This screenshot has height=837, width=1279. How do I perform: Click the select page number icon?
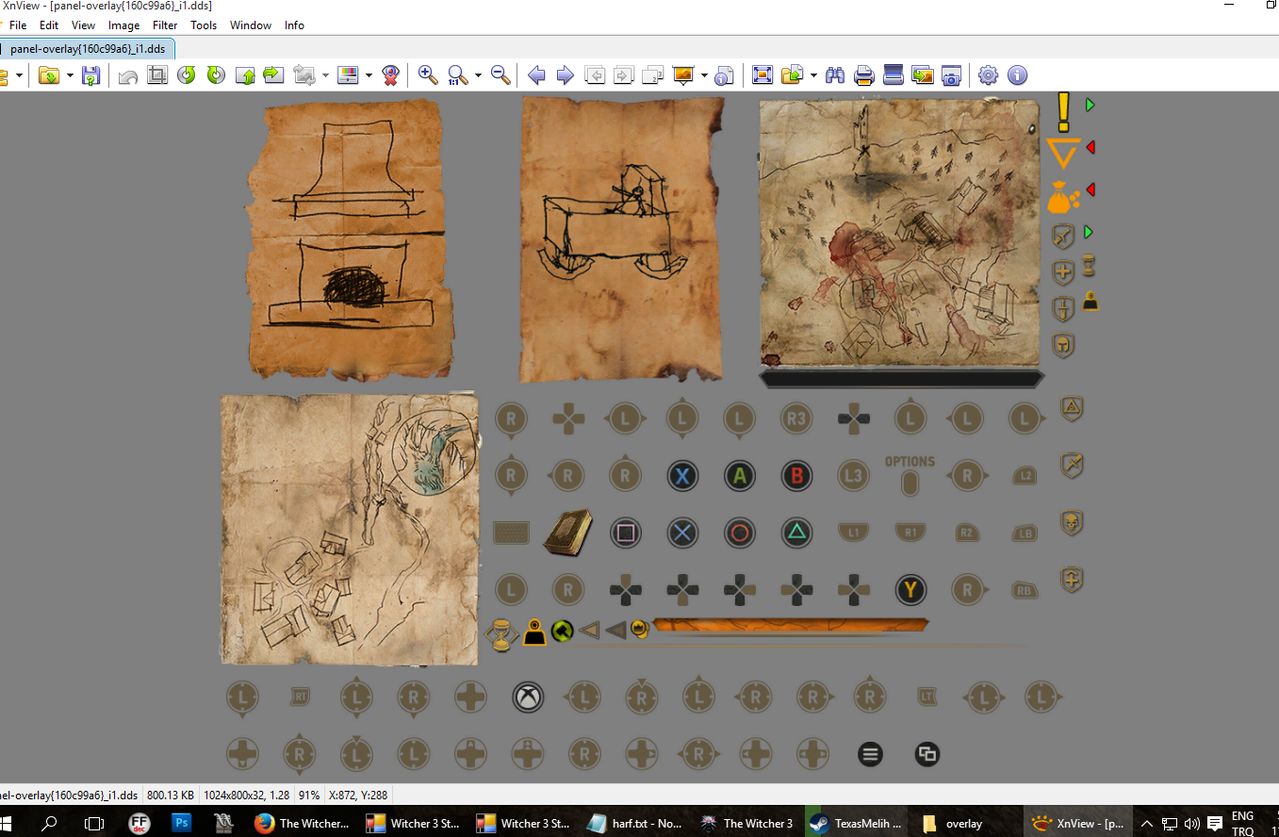coord(653,75)
